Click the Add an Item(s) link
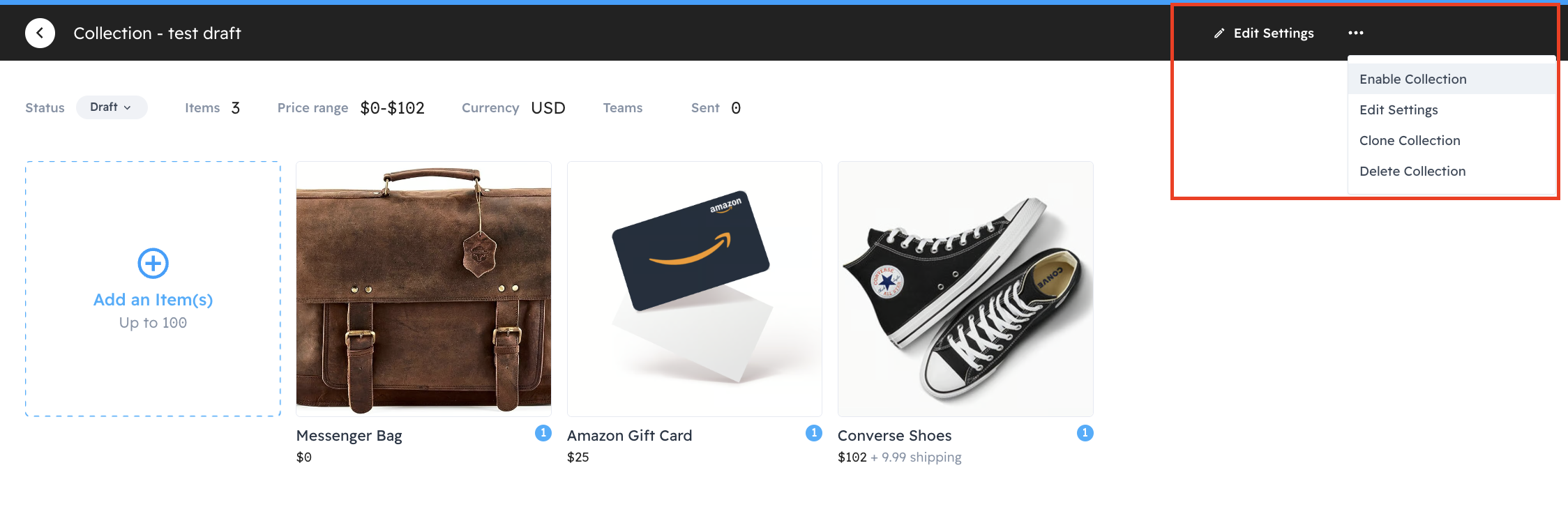The height and width of the screenshot is (523, 1568). pyautogui.click(x=153, y=299)
